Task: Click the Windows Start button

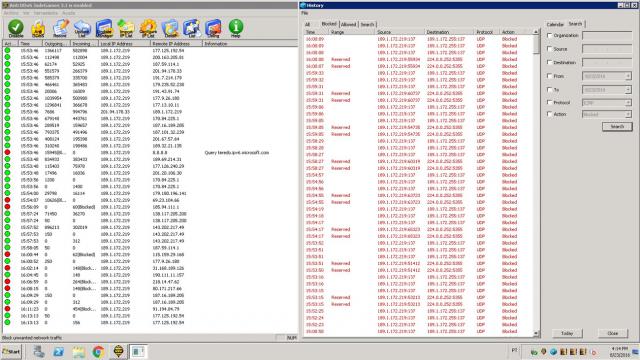Action: tap(11, 351)
